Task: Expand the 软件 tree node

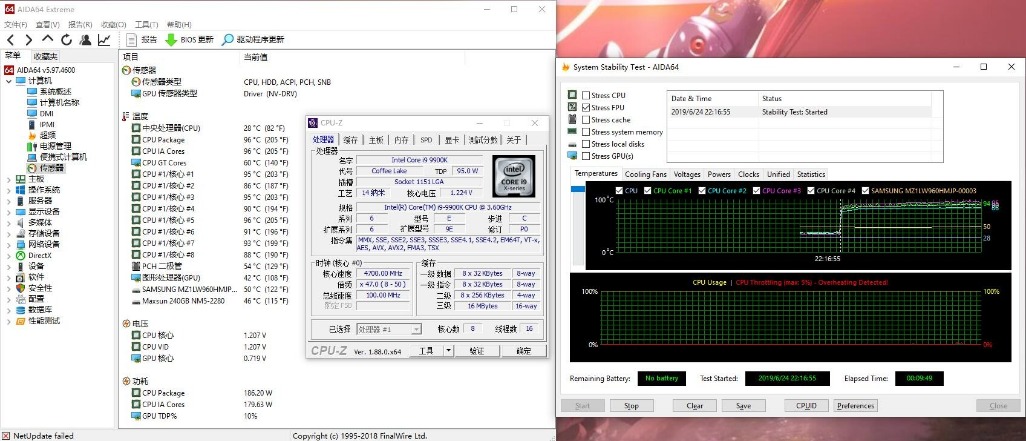Action: tap(9, 277)
